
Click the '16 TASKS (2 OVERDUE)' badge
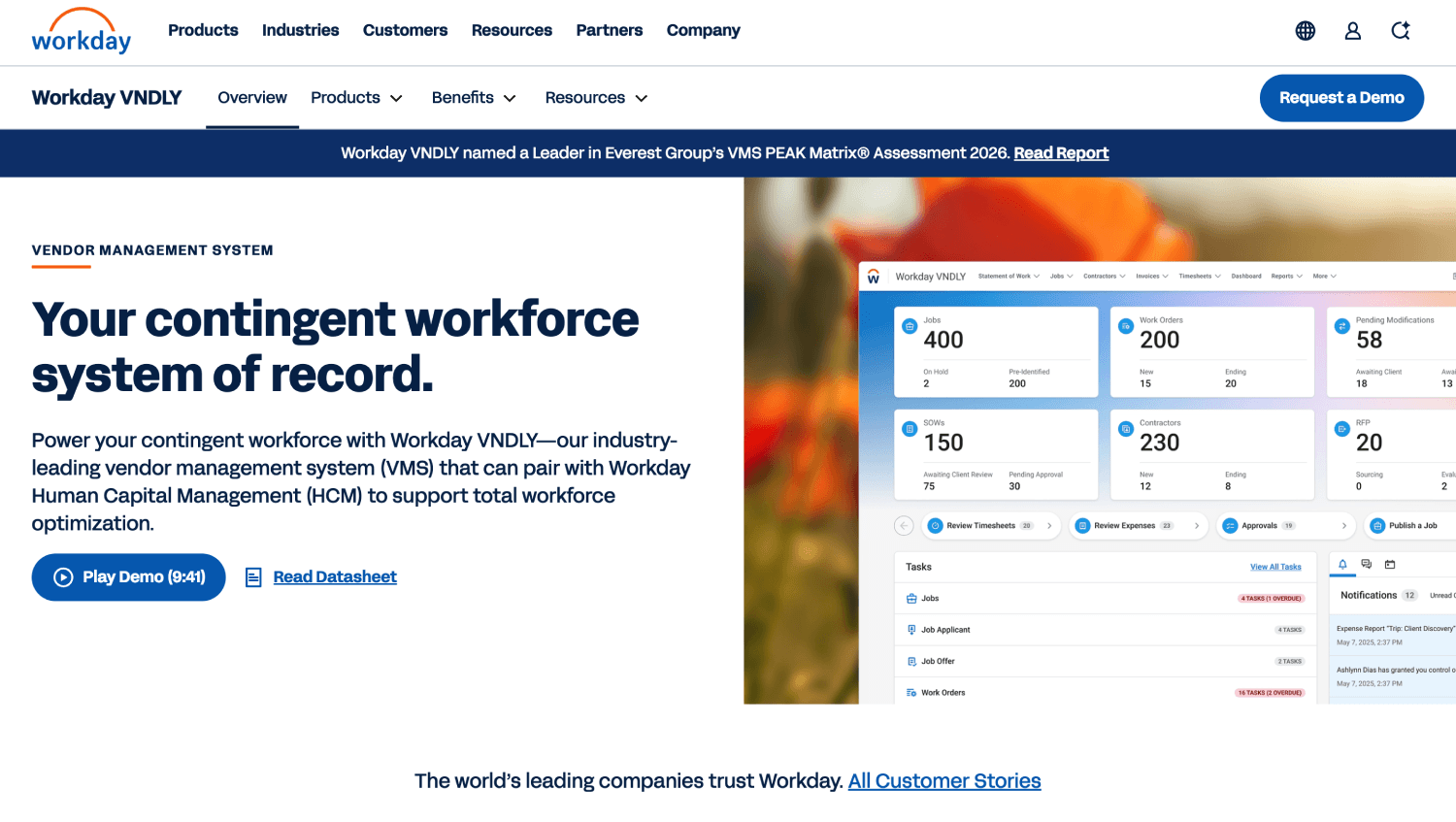1271,693
